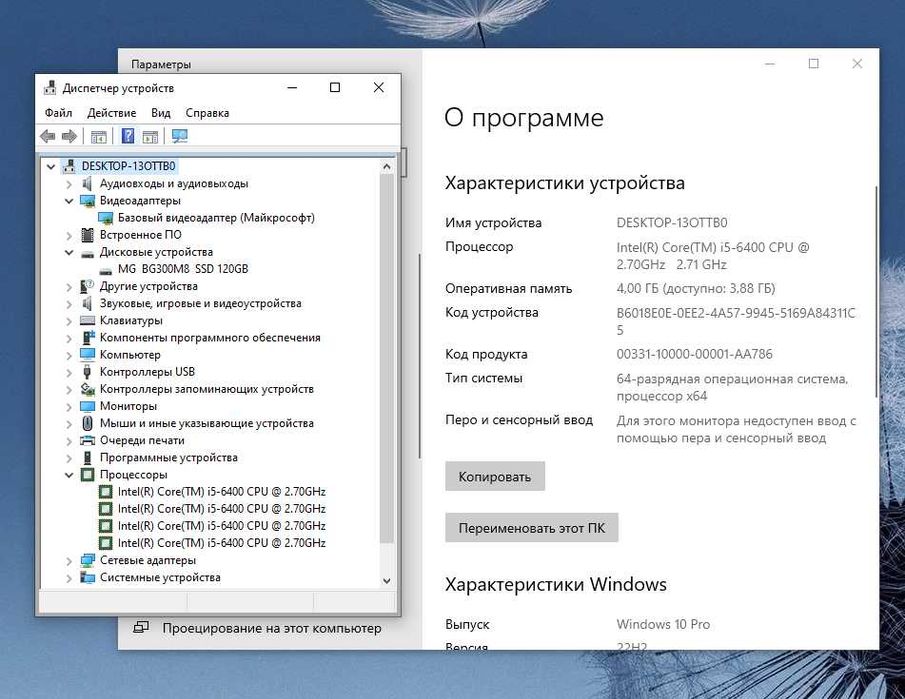Click Переименовать этот ПК button
Image resolution: width=905 pixels, height=699 pixels.
coord(532,528)
